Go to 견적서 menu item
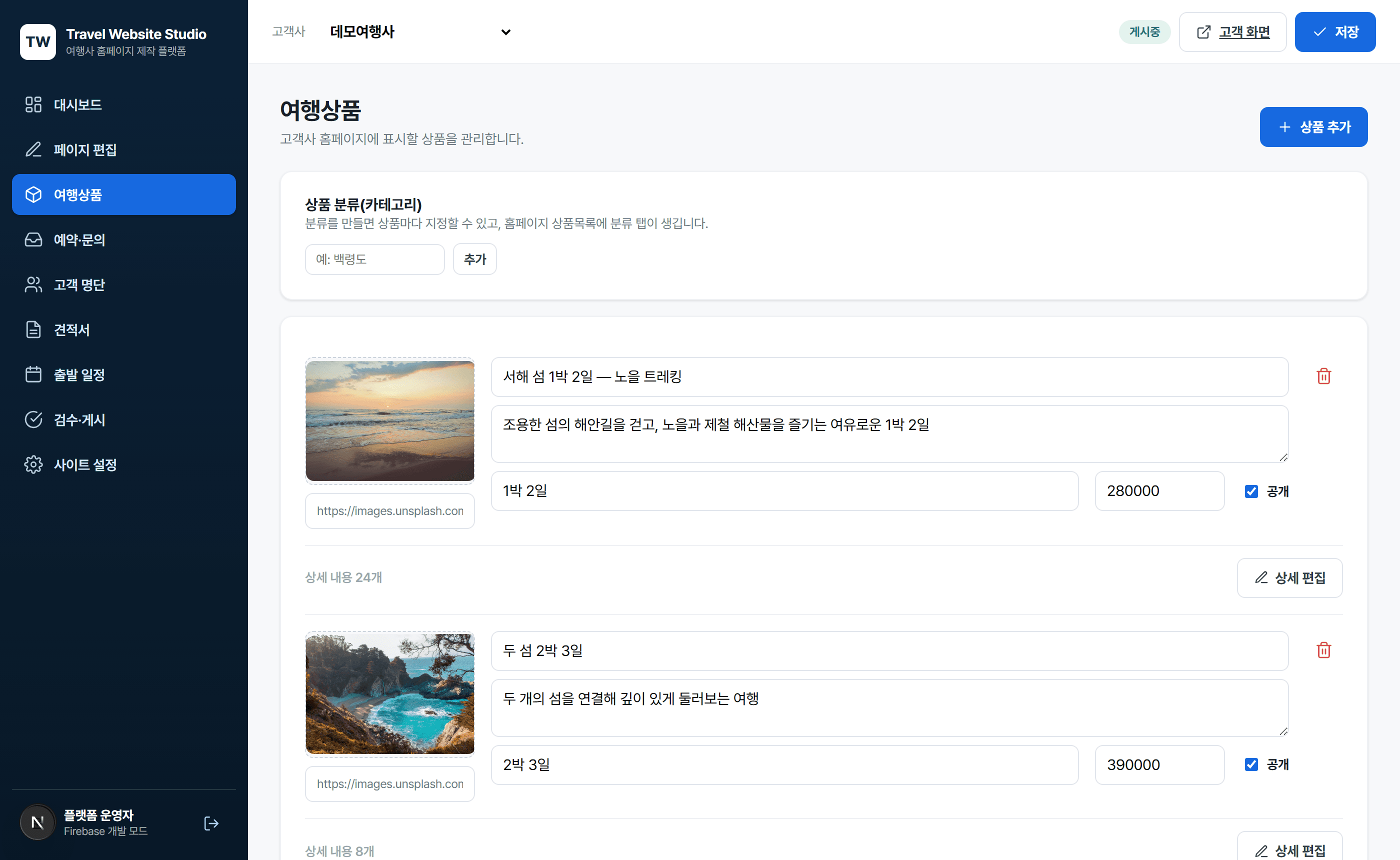The image size is (1400, 860). (124, 329)
